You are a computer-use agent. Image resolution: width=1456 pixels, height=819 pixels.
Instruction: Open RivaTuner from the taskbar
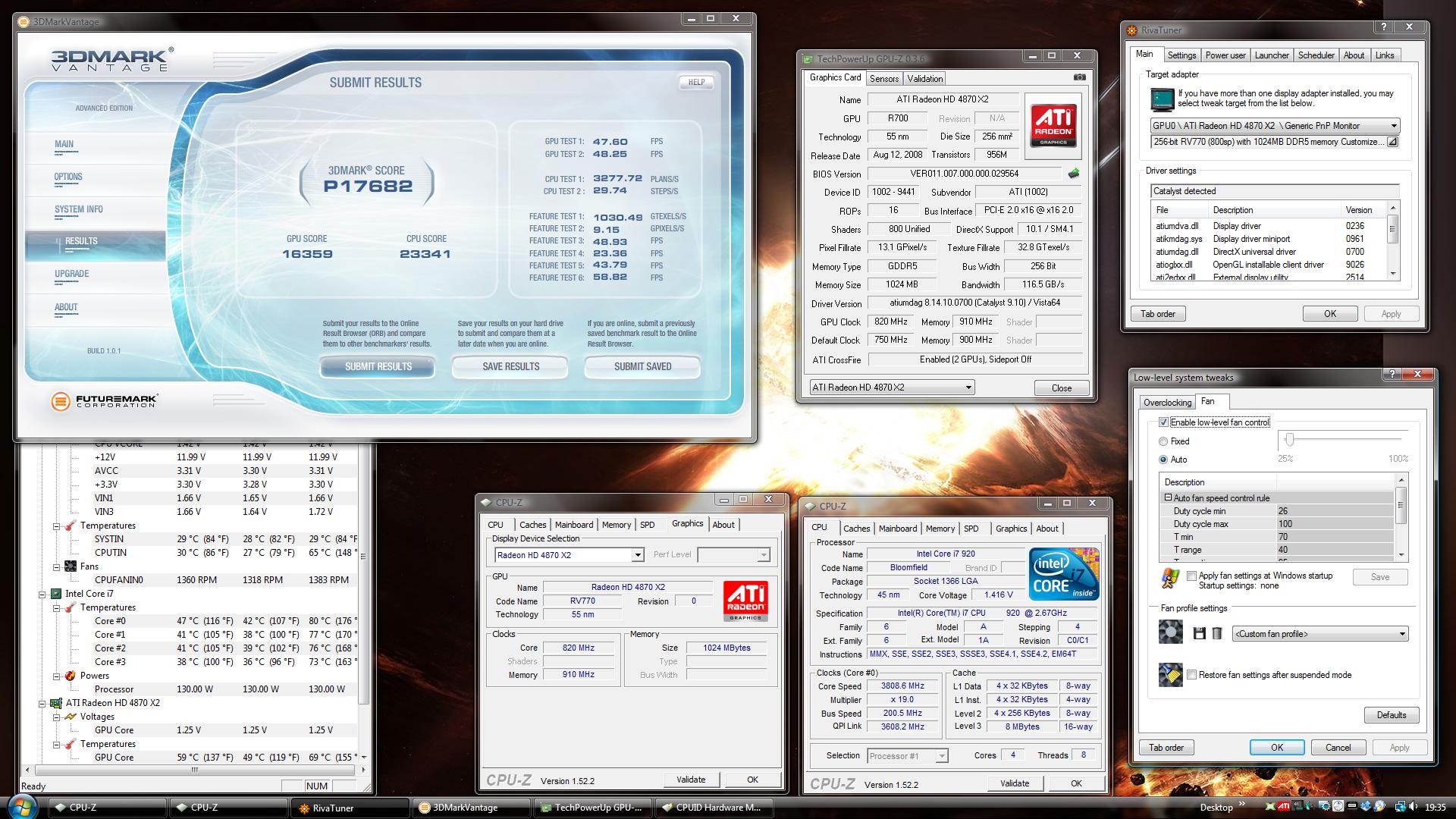pyautogui.click(x=350, y=808)
